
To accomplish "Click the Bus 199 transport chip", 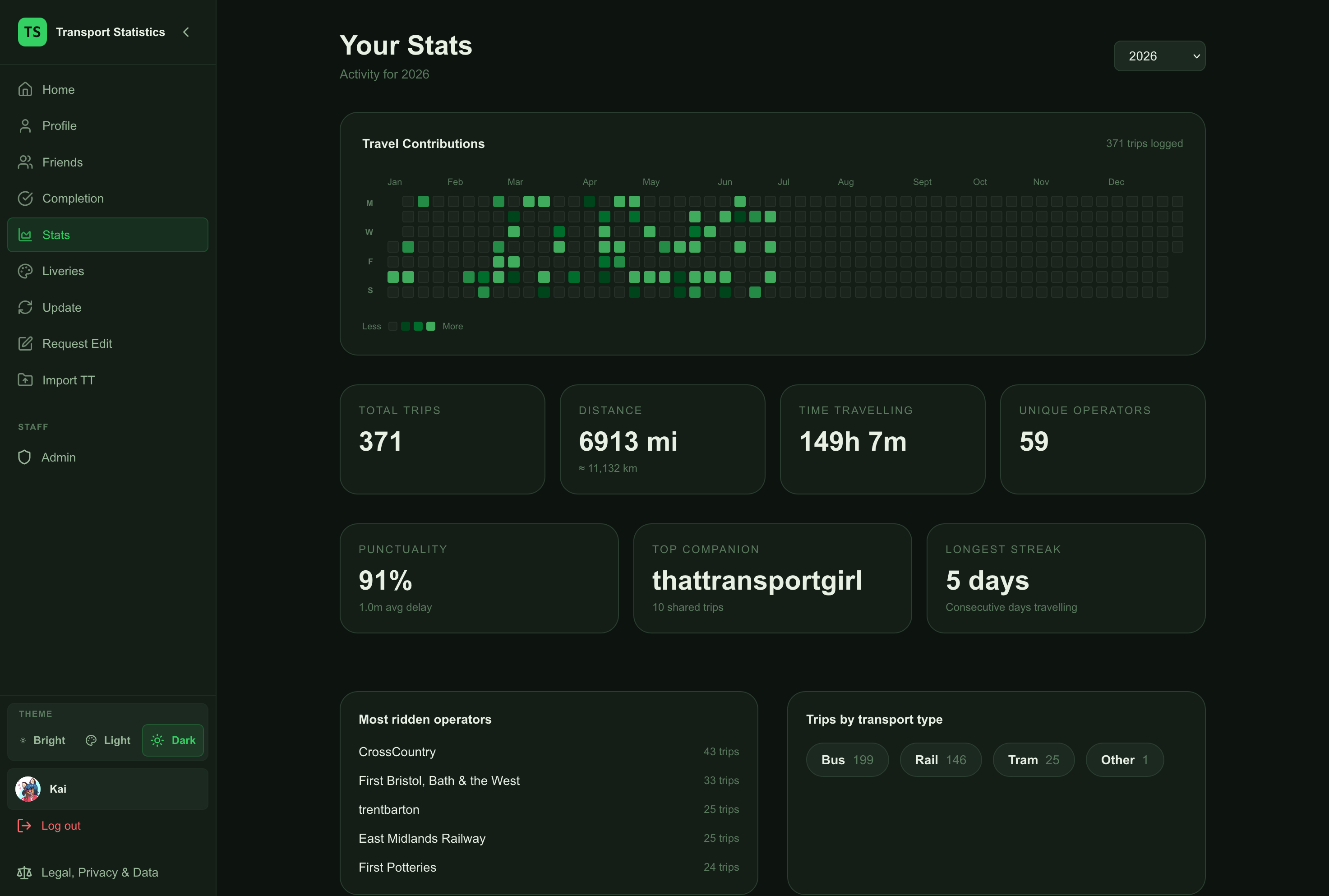I will click(x=847, y=759).
